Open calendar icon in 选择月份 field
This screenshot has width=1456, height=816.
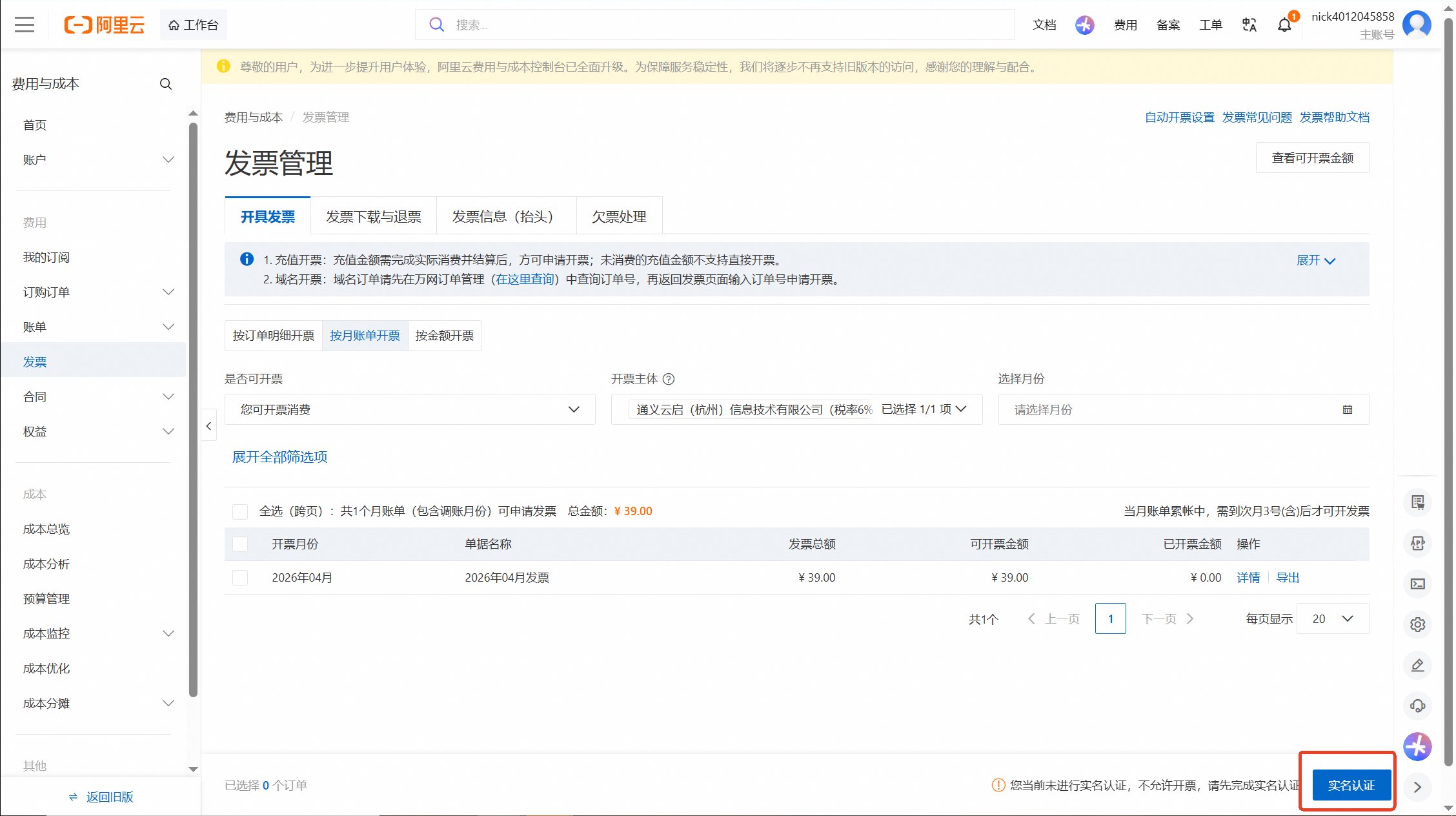pos(1348,409)
